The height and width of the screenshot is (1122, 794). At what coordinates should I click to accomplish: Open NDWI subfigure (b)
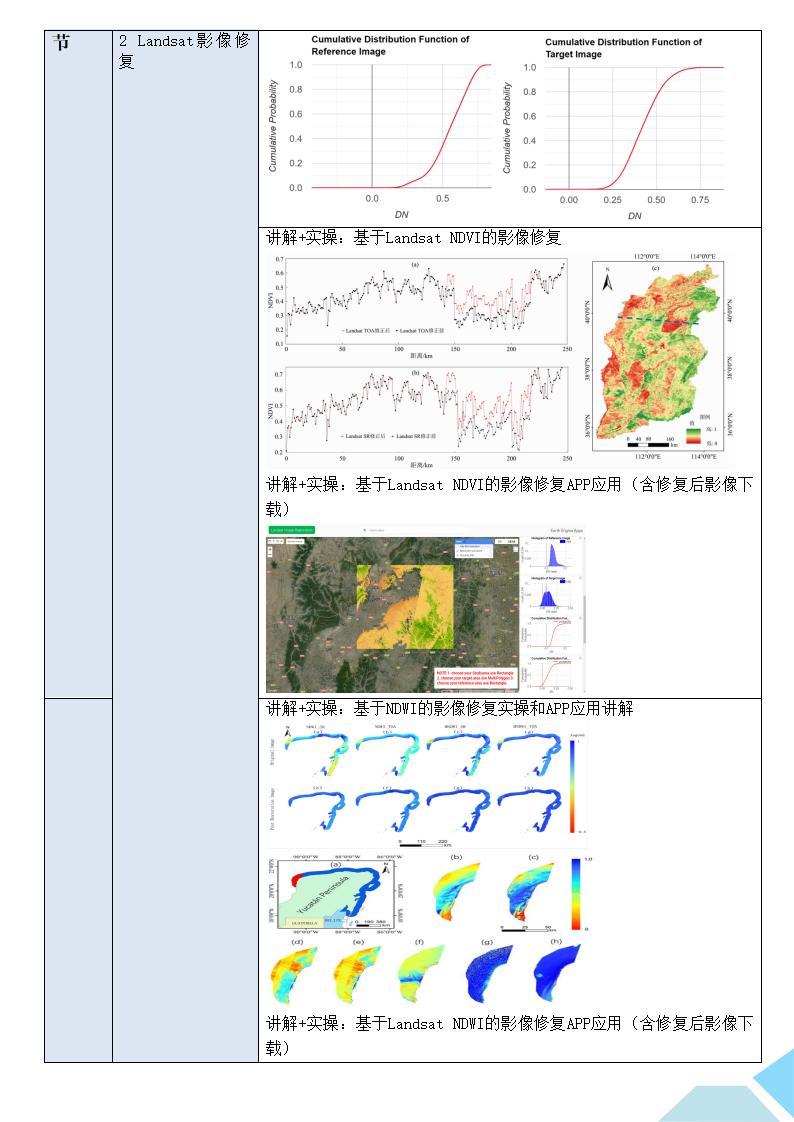(x=456, y=889)
